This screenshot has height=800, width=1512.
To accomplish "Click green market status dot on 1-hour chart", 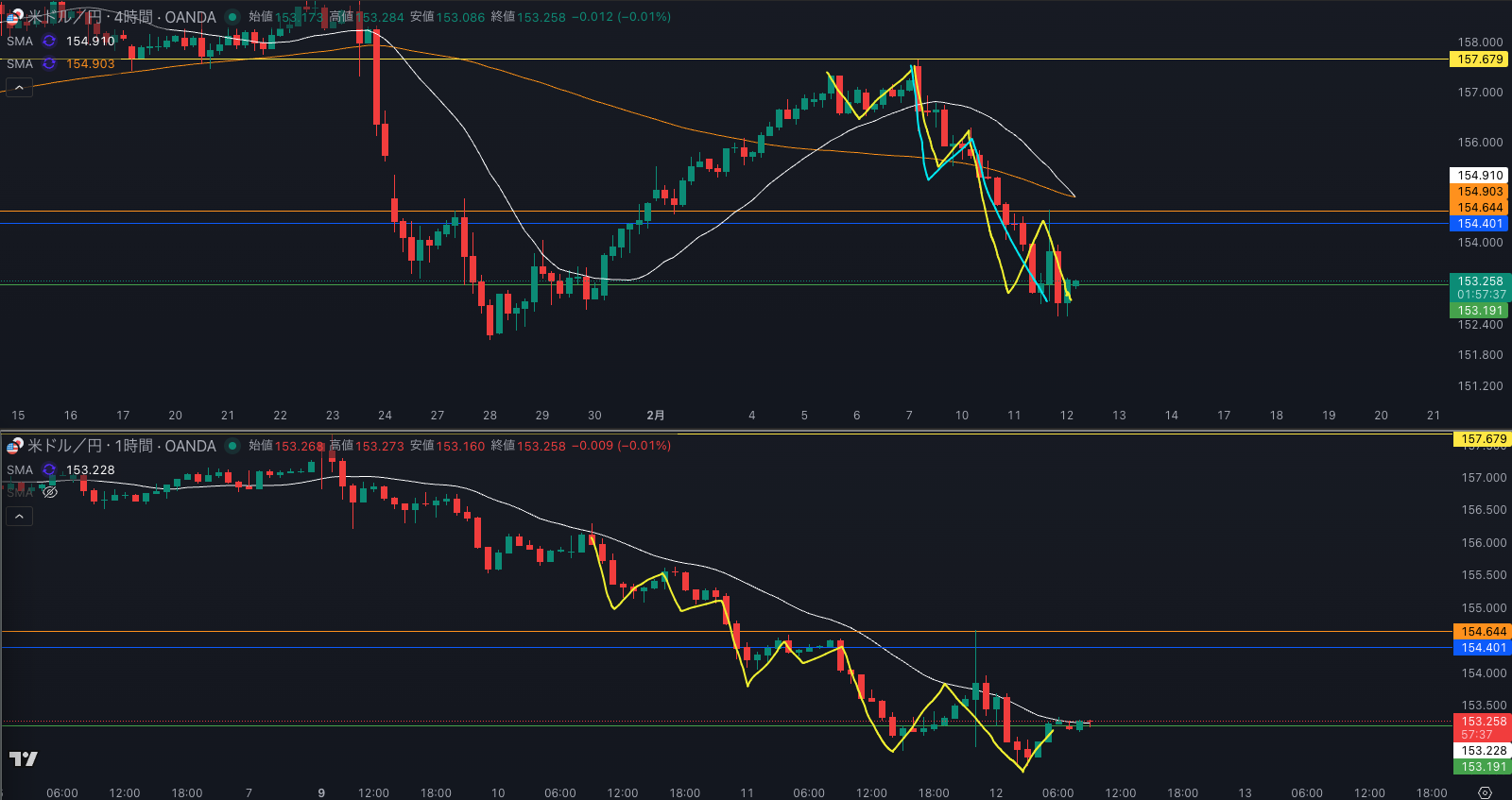I will point(232,446).
